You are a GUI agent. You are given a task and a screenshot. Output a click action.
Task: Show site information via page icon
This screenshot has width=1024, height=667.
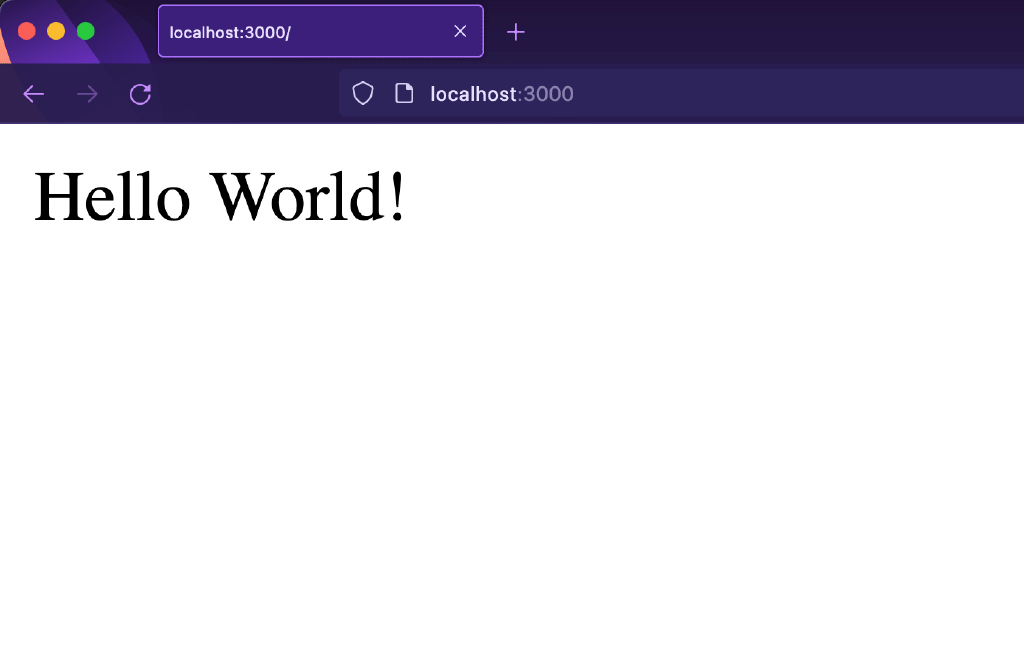point(404,94)
